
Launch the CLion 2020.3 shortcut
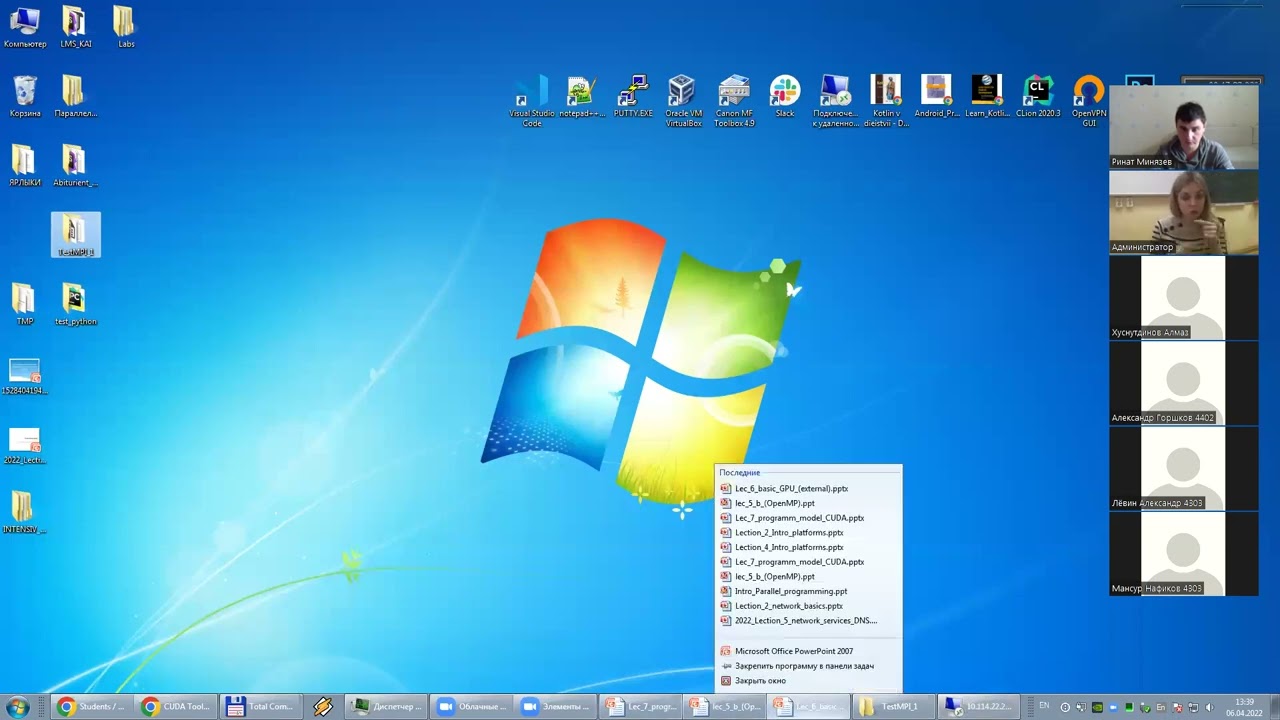[x=1038, y=98]
